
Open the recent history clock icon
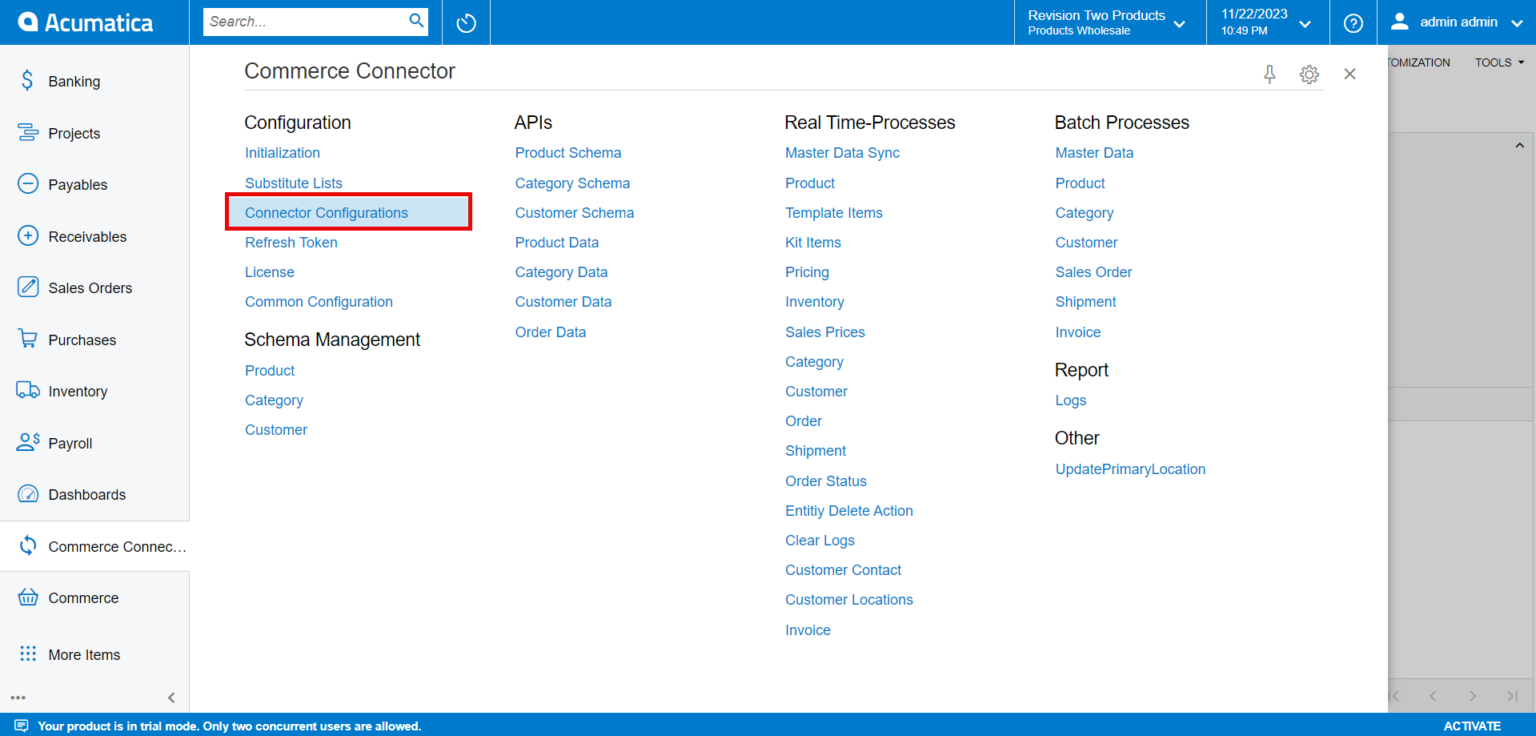tap(466, 22)
